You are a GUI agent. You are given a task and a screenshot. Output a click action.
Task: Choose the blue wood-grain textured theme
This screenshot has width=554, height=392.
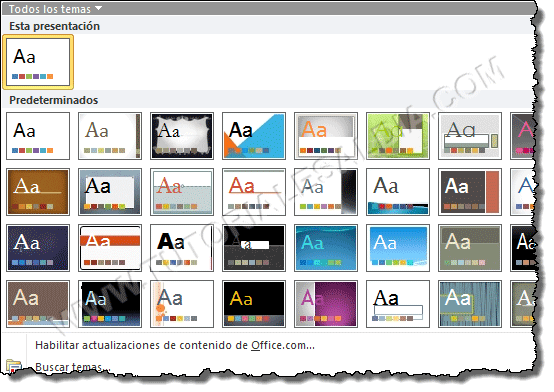470,304
